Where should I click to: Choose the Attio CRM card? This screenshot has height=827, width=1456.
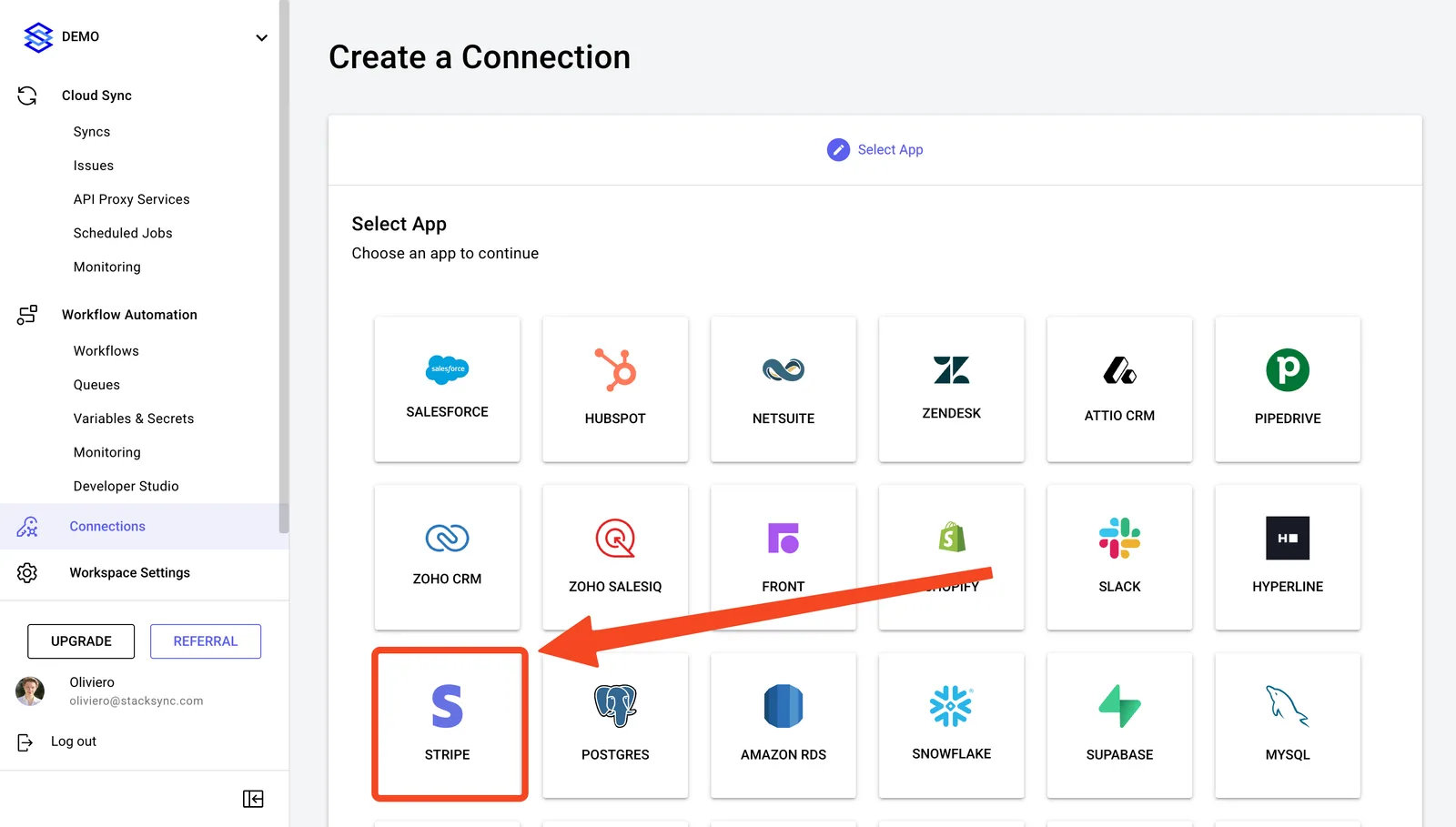point(1119,389)
